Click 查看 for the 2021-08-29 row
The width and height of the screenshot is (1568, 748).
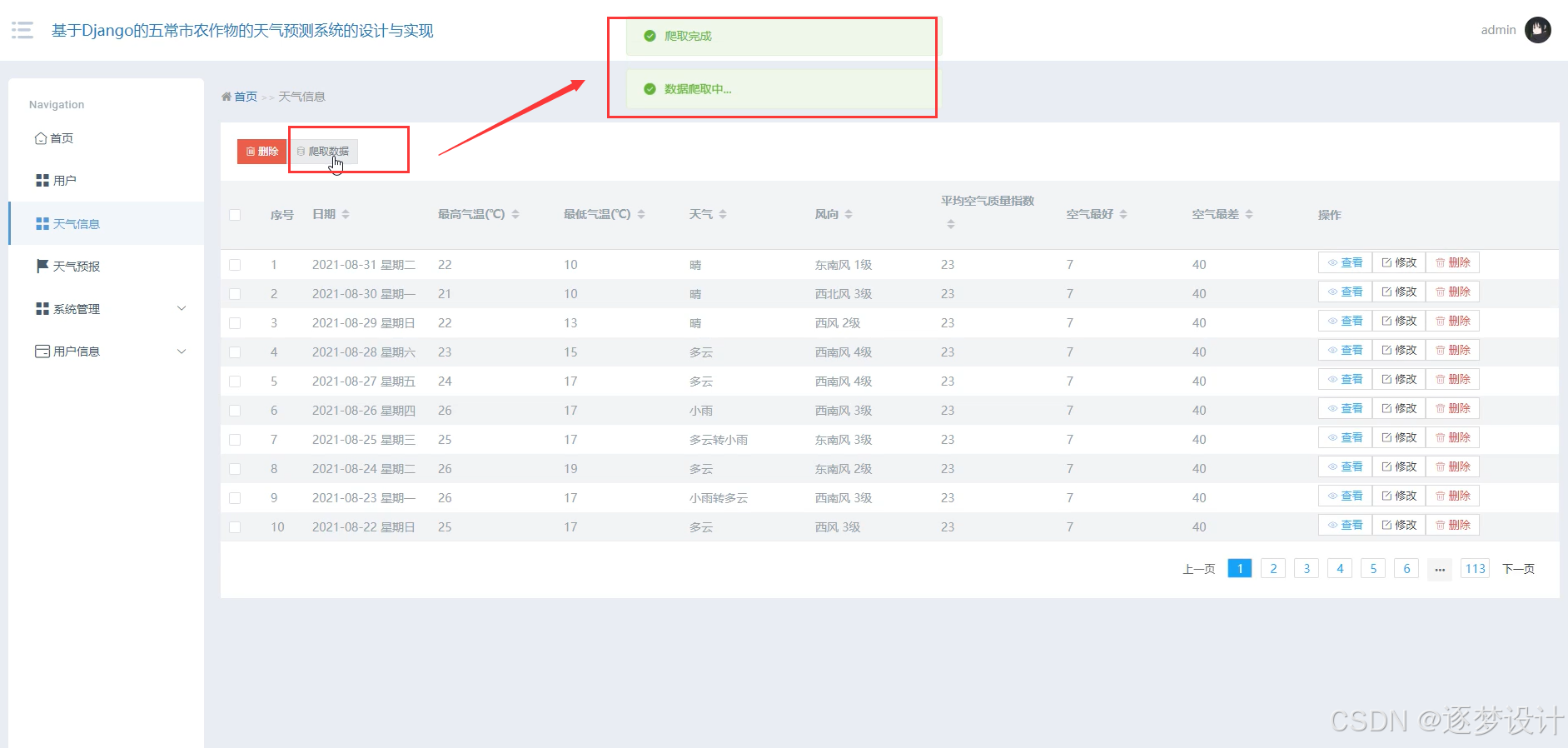(1345, 321)
